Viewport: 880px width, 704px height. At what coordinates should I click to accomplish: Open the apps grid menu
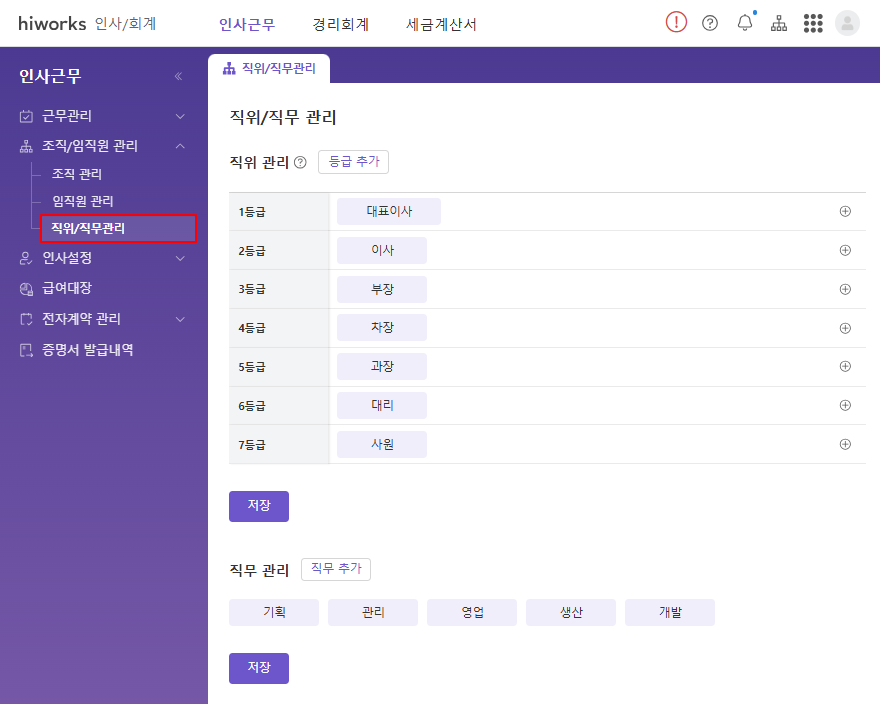(813, 23)
